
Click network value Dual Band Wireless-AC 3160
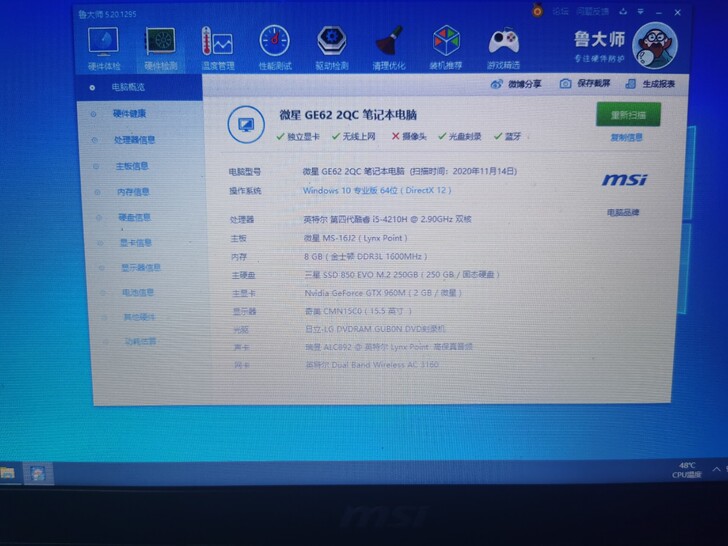tap(372, 365)
